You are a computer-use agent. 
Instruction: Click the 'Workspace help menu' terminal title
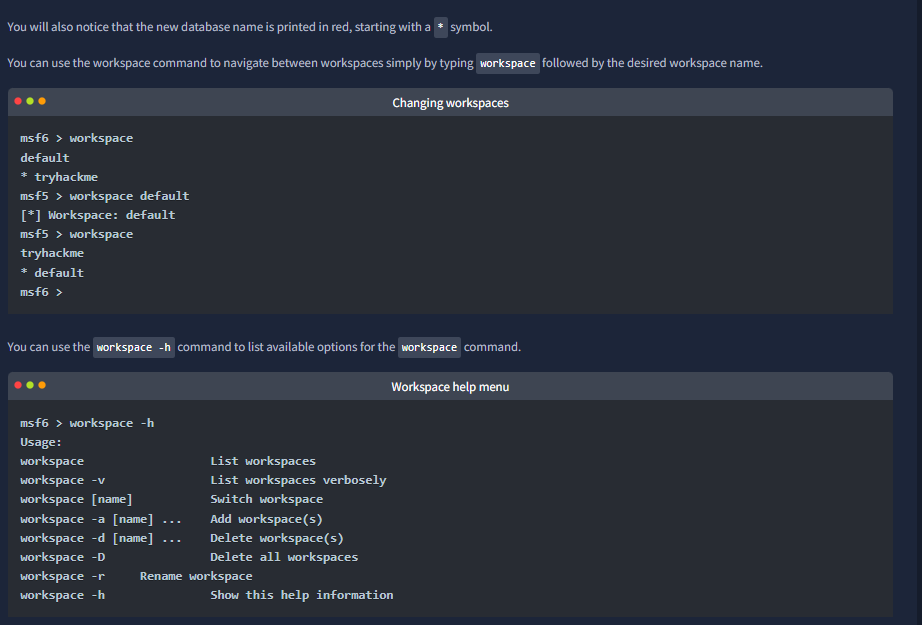pyautogui.click(x=450, y=387)
